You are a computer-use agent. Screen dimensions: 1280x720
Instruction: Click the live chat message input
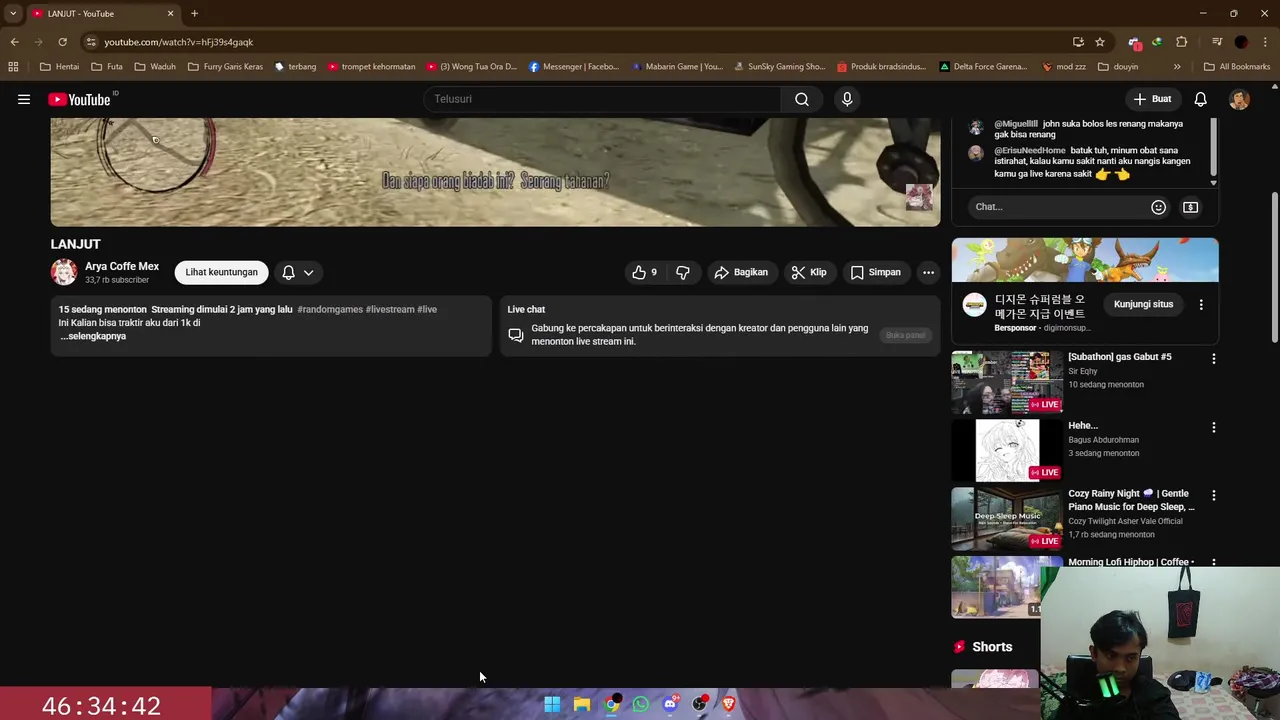[x=1058, y=207]
